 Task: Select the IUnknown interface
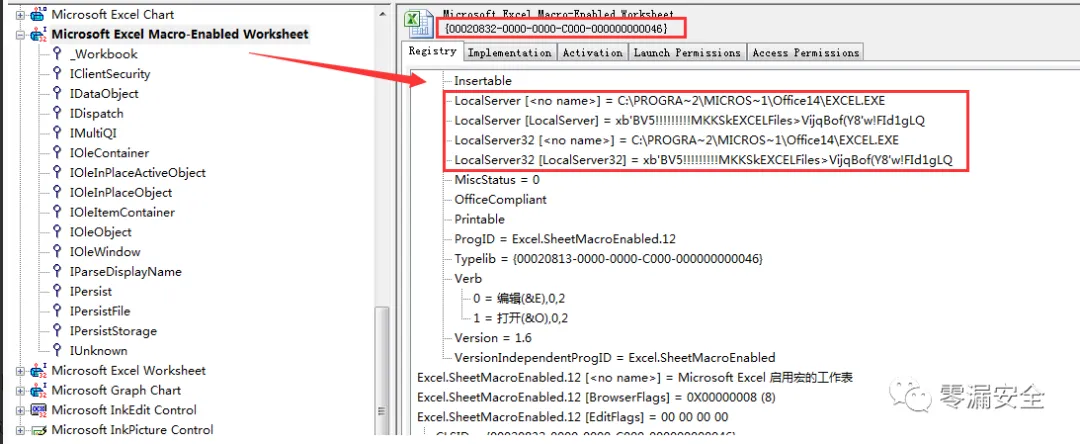[x=98, y=351]
